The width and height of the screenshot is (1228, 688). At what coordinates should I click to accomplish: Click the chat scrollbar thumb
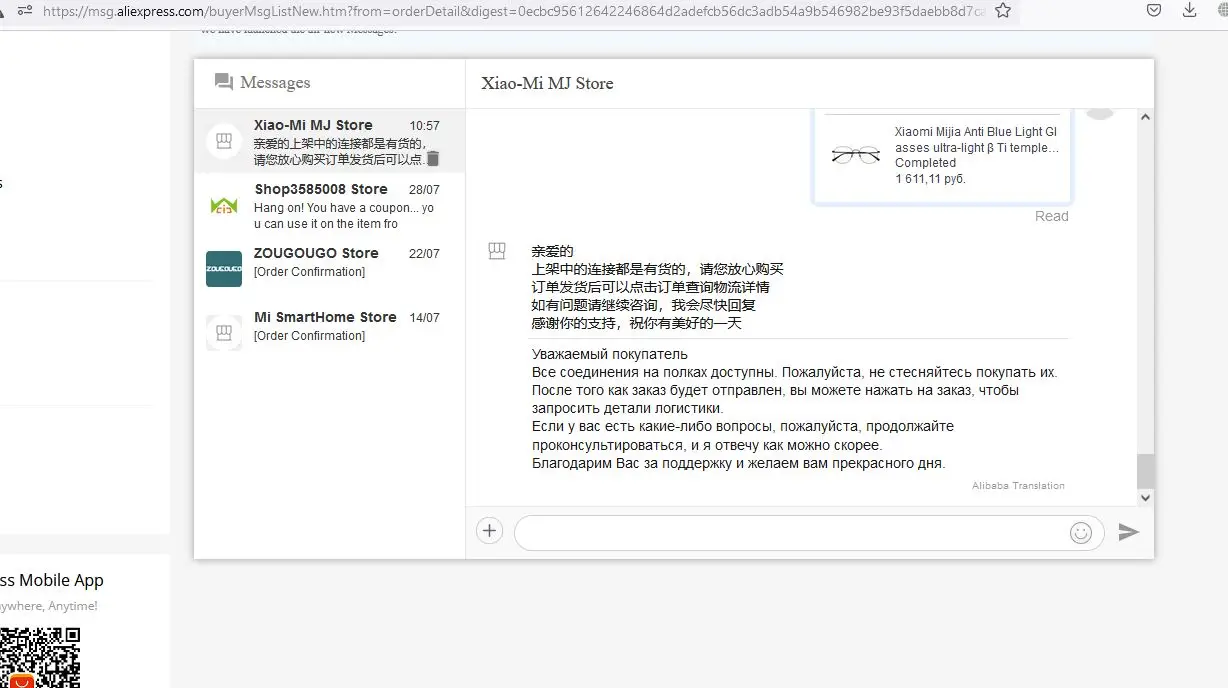tap(1145, 470)
